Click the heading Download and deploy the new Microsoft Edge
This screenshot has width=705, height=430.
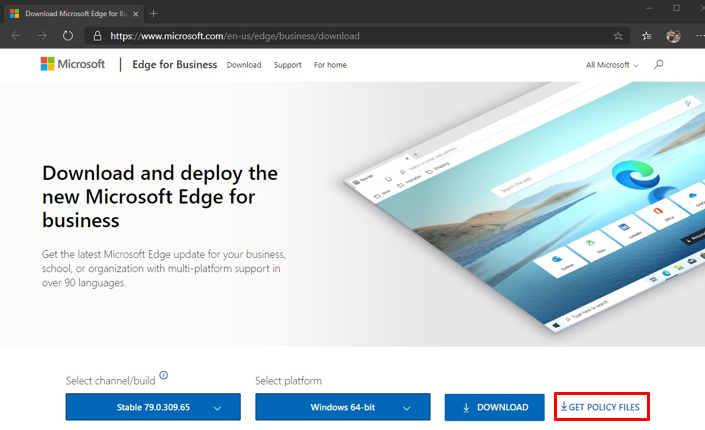pyautogui.click(x=160, y=197)
